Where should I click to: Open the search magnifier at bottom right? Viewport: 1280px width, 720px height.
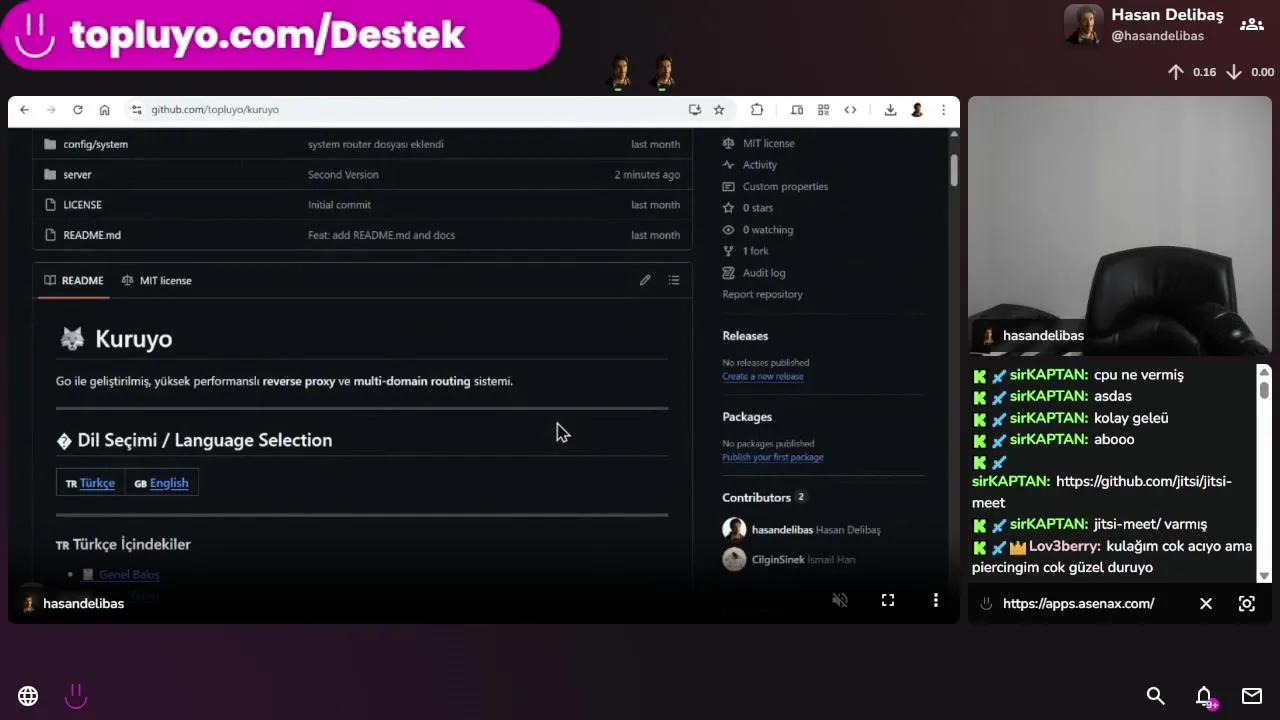(x=1155, y=696)
